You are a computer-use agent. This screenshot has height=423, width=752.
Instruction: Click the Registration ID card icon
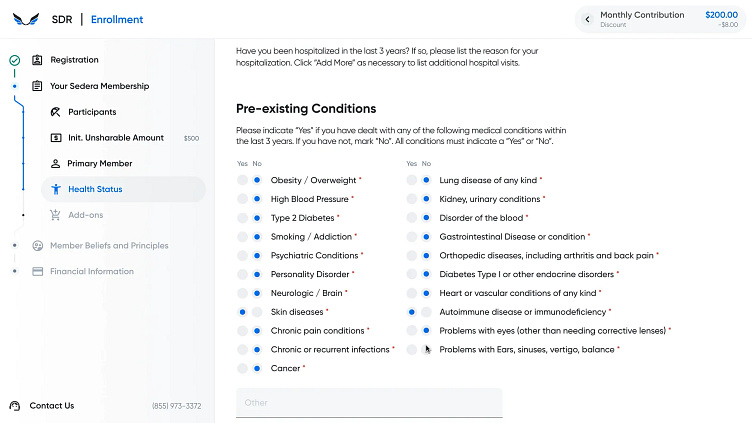tap(37, 60)
